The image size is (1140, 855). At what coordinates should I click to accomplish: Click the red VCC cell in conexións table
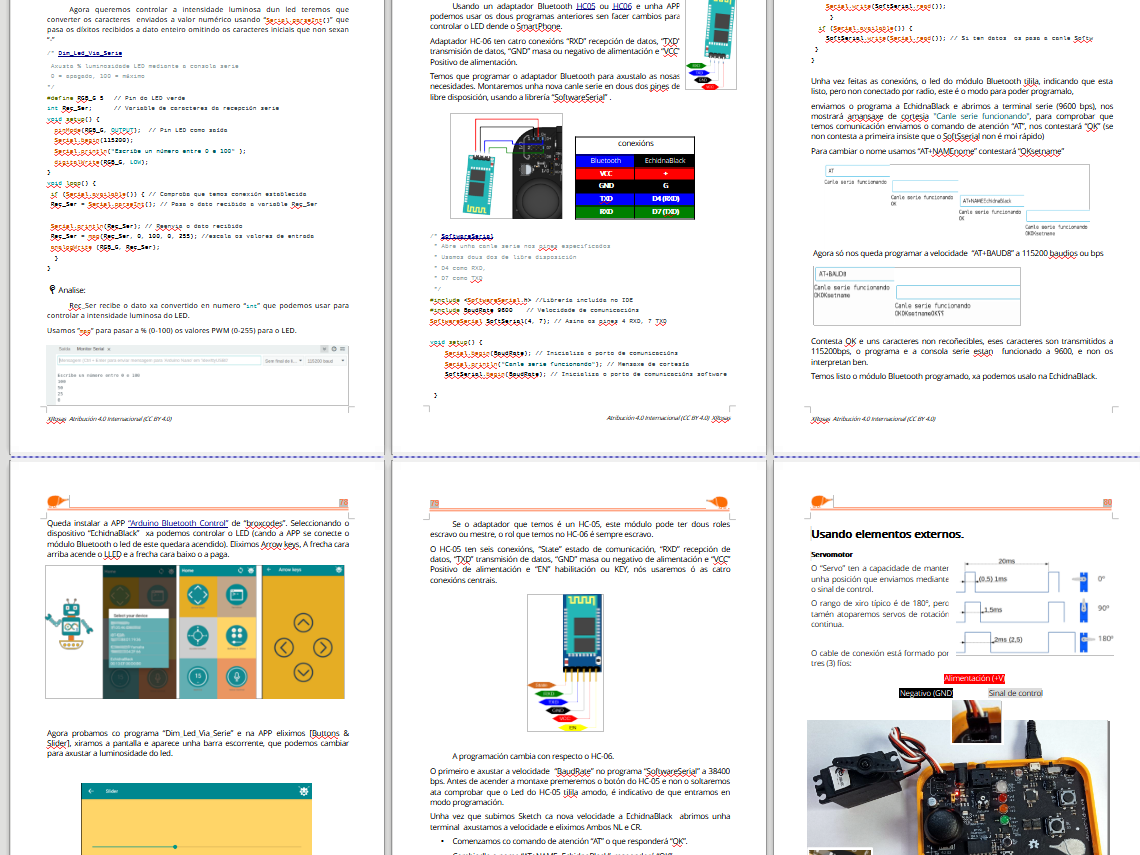tap(605, 173)
